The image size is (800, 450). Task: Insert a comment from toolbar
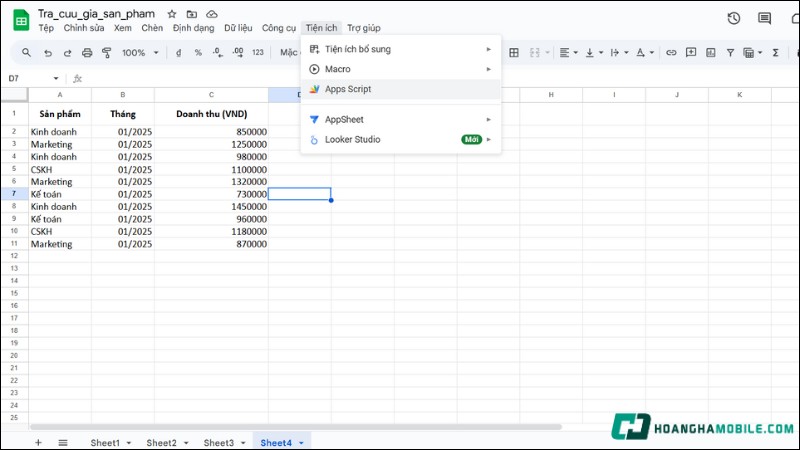click(691, 53)
